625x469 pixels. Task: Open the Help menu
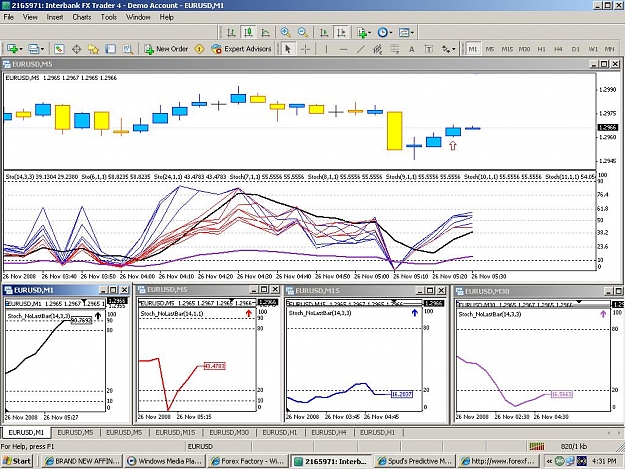167,17
